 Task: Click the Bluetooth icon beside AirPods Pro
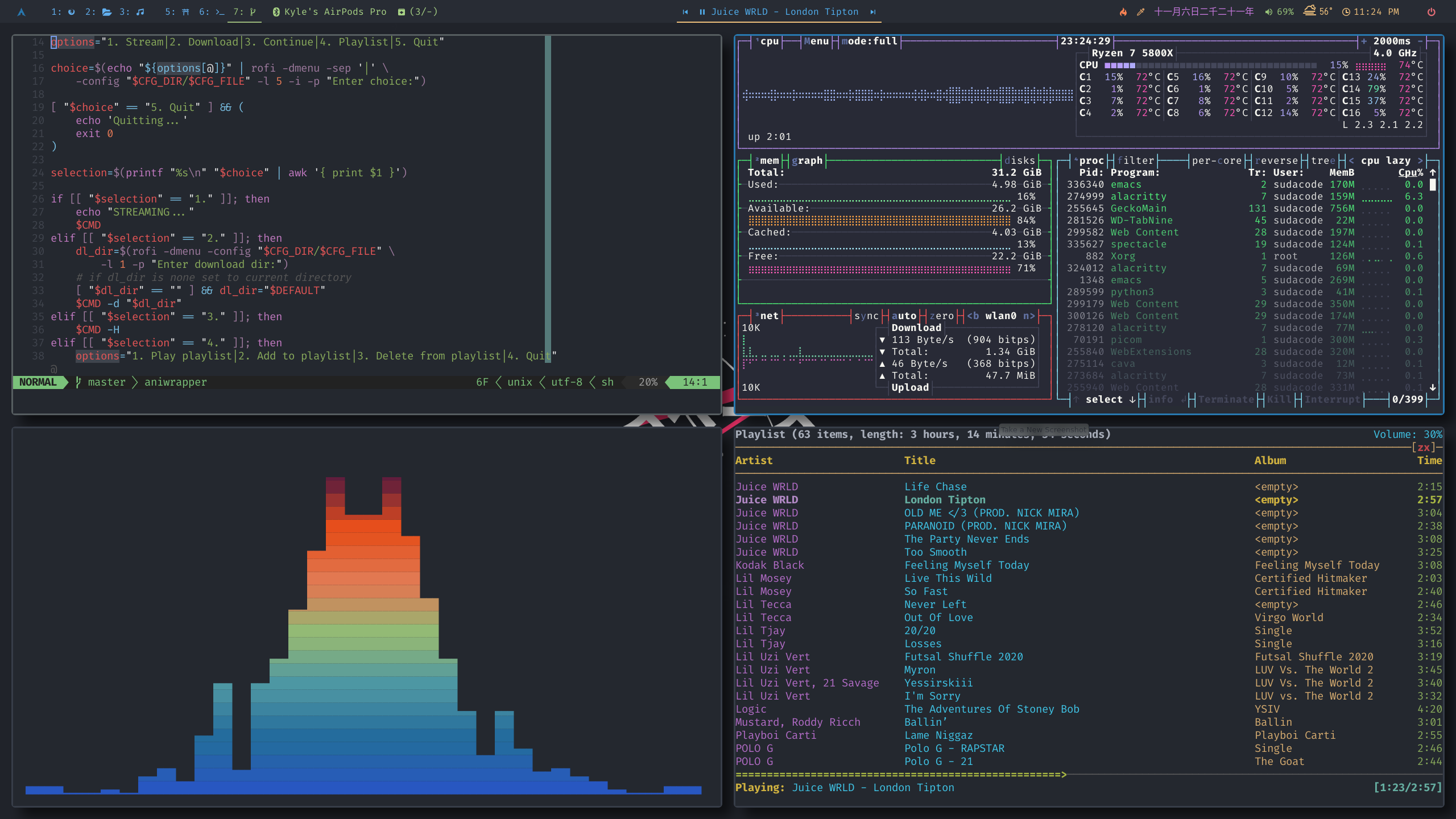click(x=276, y=12)
